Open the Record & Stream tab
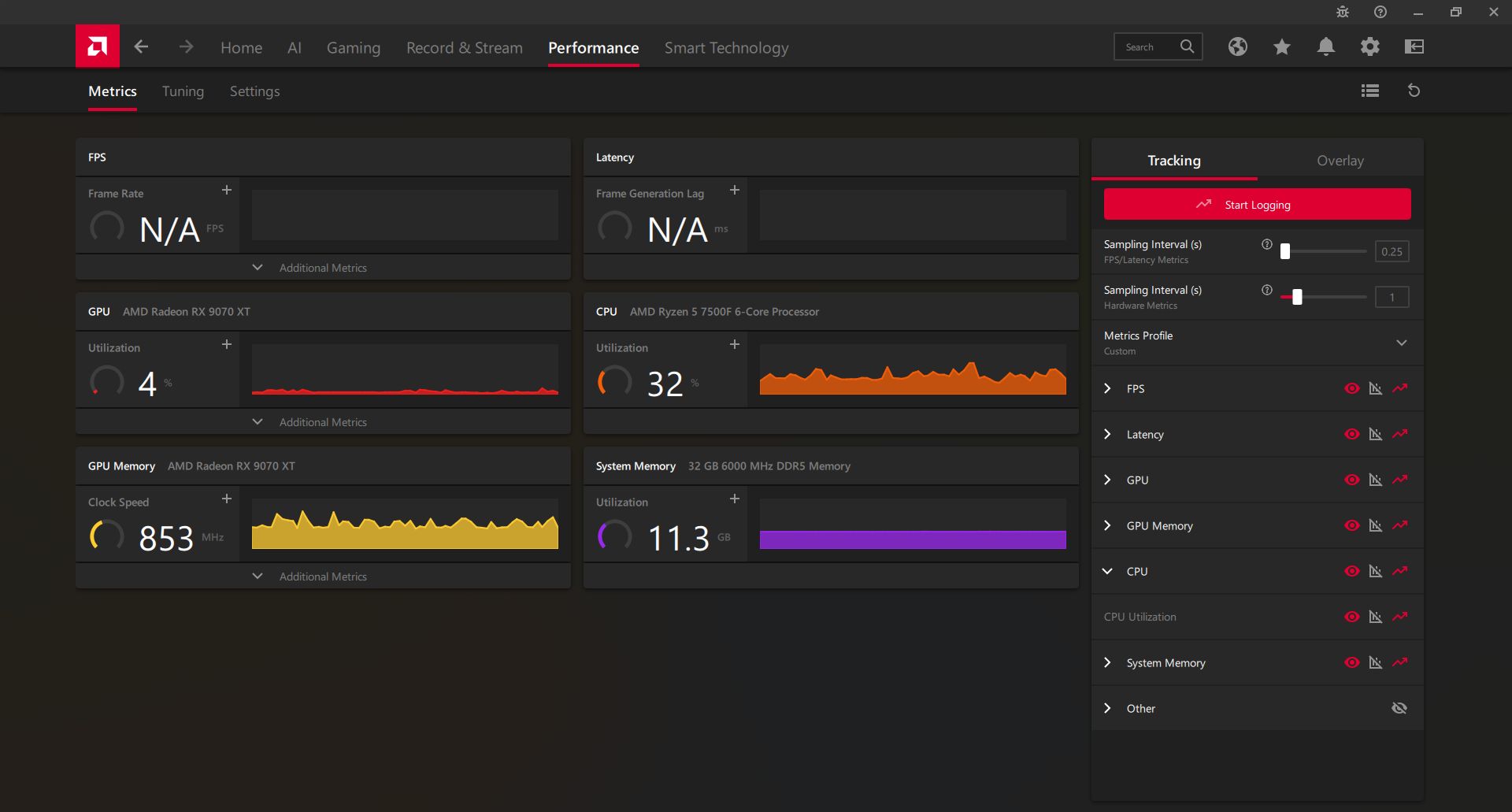This screenshot has height=812, width=1512. (465, 48)
